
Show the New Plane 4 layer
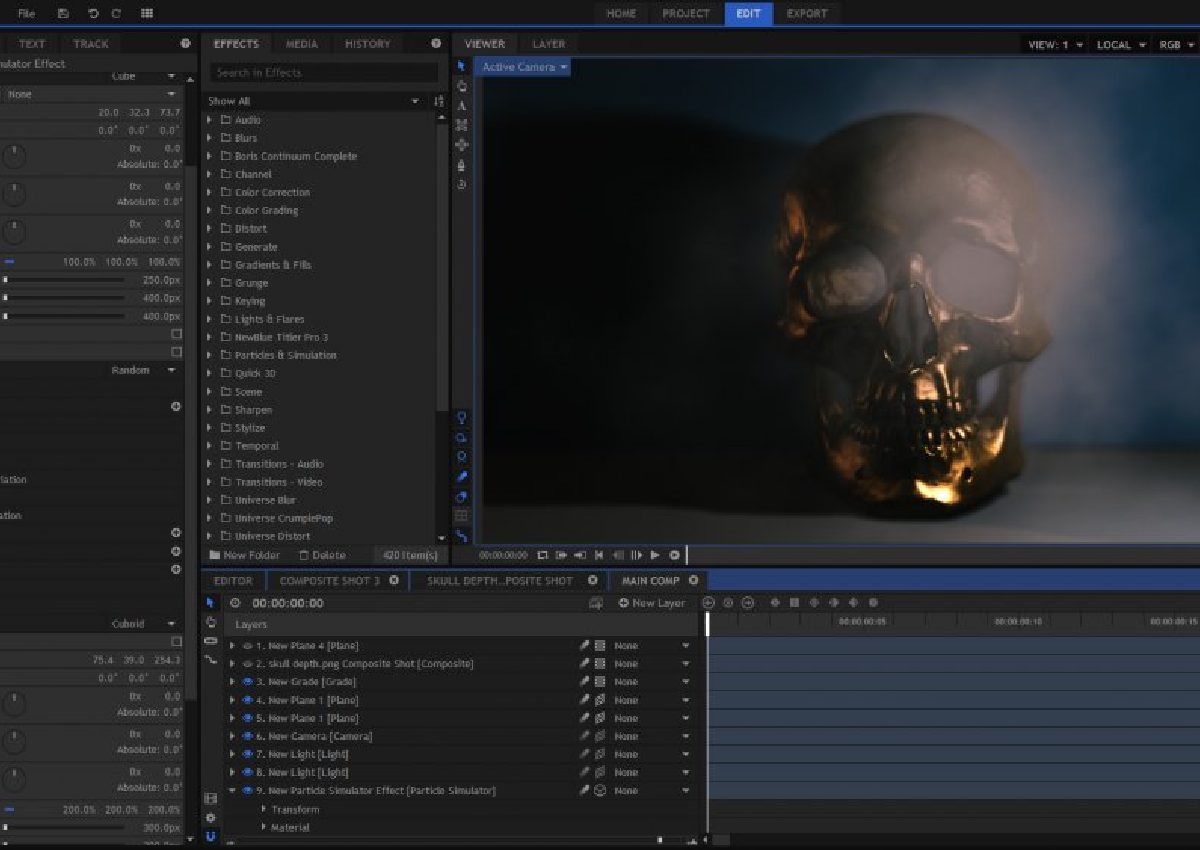[x=248, y=646]
